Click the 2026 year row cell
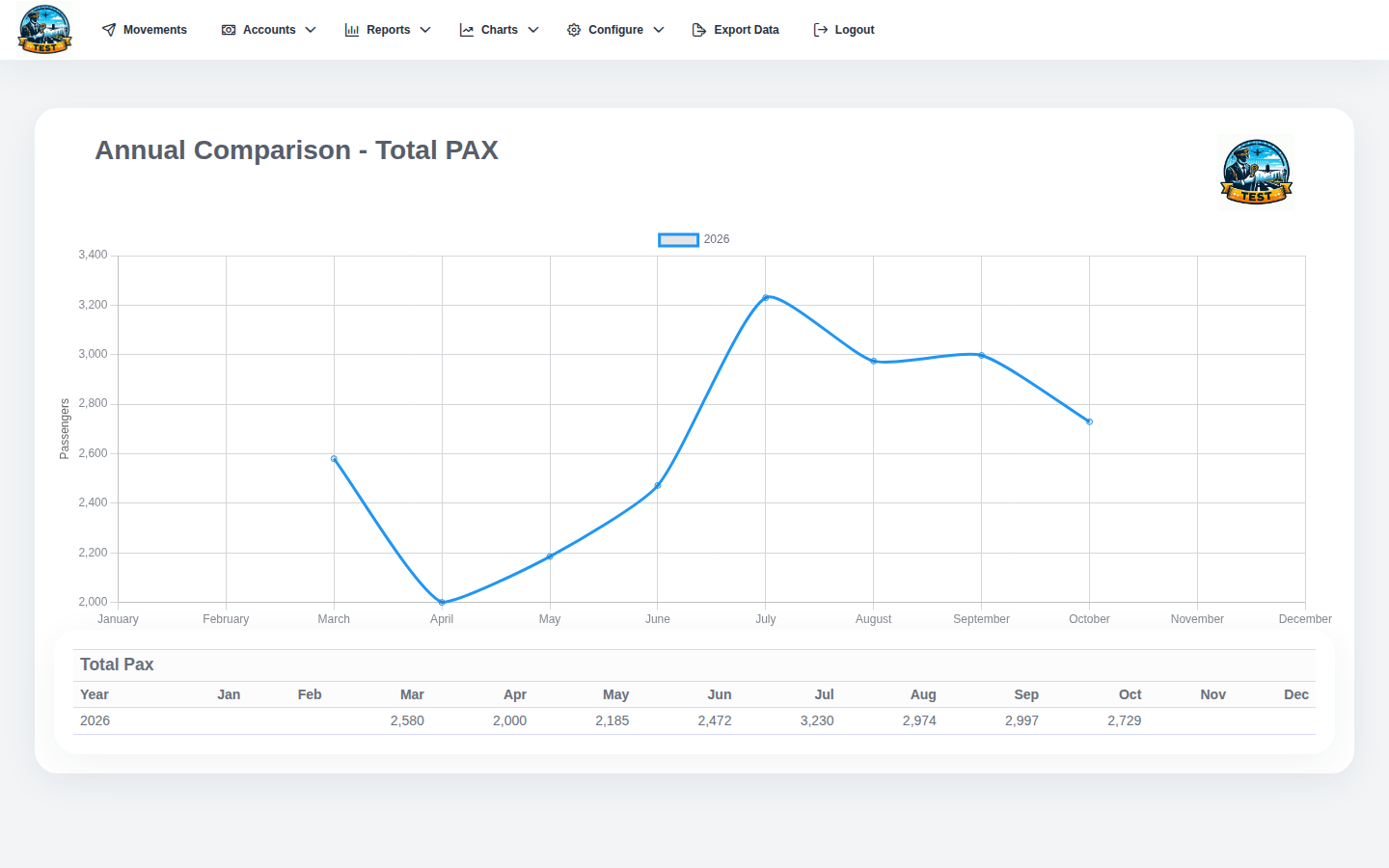The image size is (1389, 868). [95, 720]
